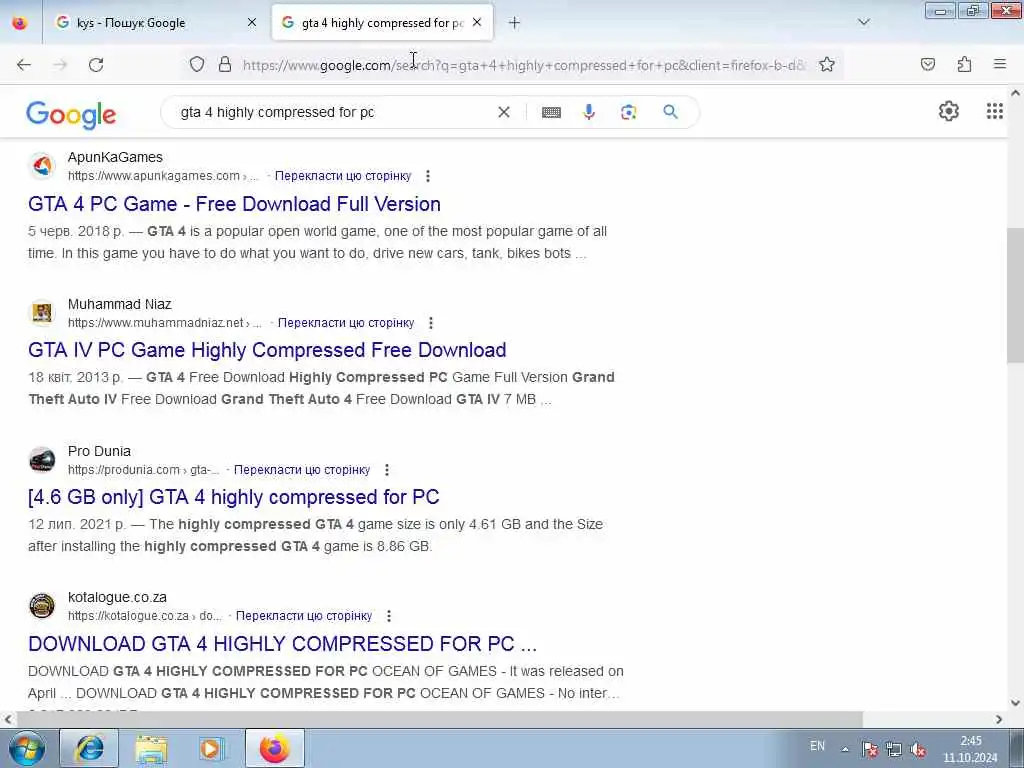1024x768 pixels.
Task: Click the Firefox taskbar button
Action: (x=274, y=748)
